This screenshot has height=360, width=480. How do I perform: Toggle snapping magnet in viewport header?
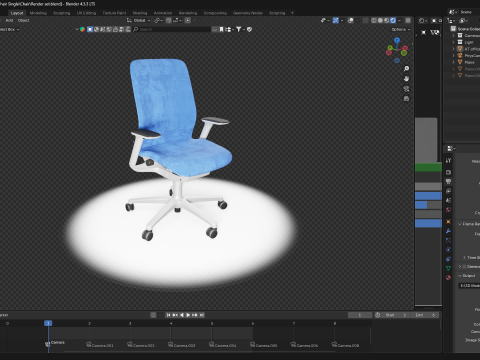click(169, 20)
